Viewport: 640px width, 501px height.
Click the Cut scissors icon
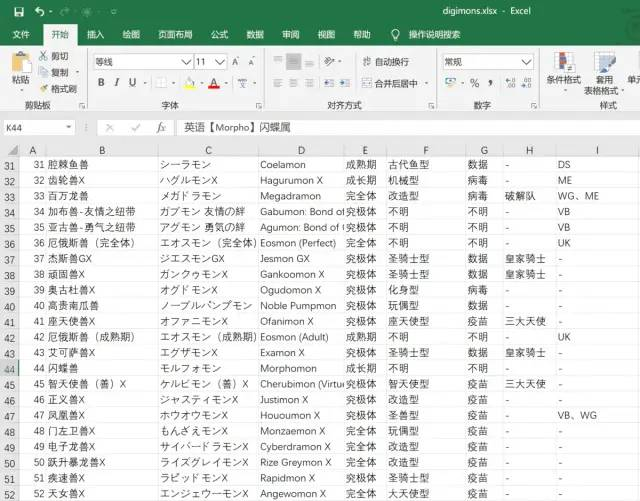tap(43, 56)
